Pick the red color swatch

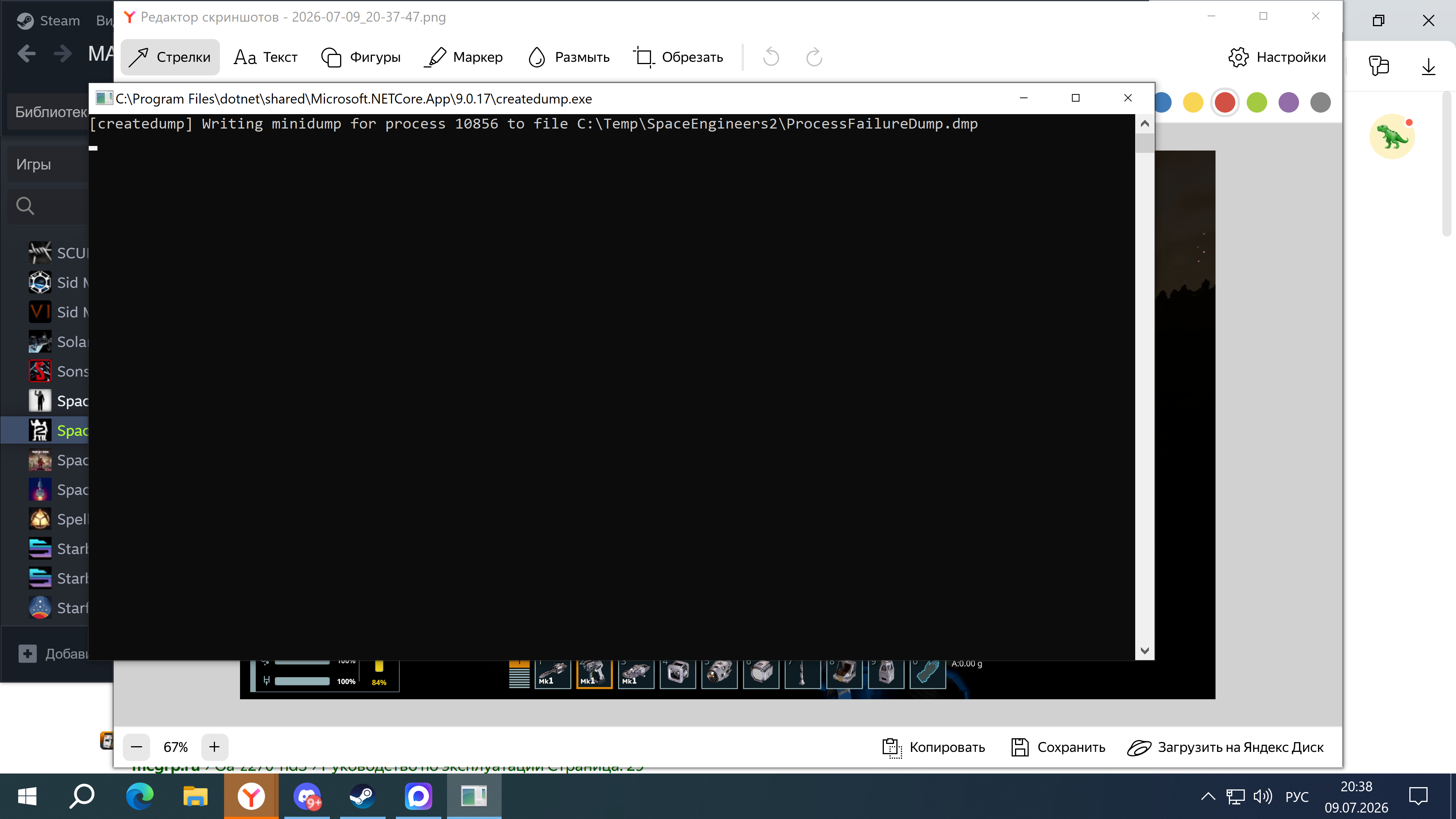tap(1225, 102)
